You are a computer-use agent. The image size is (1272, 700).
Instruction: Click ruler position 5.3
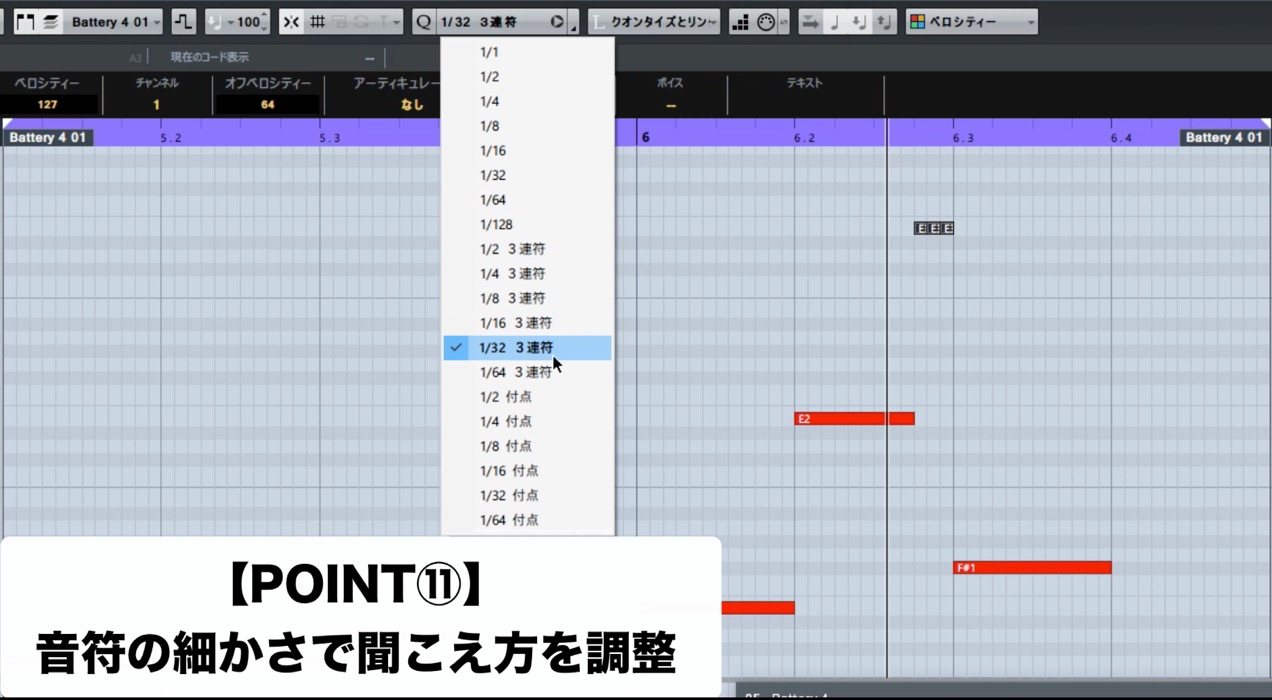click(330, 138)
